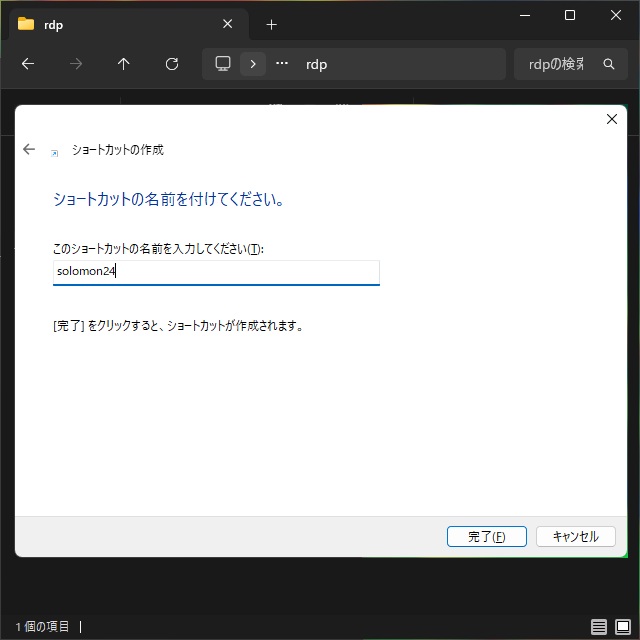Switch to large icons view in status bar
This screenshot has width=640, height=640.
click(x=623, y=627)
